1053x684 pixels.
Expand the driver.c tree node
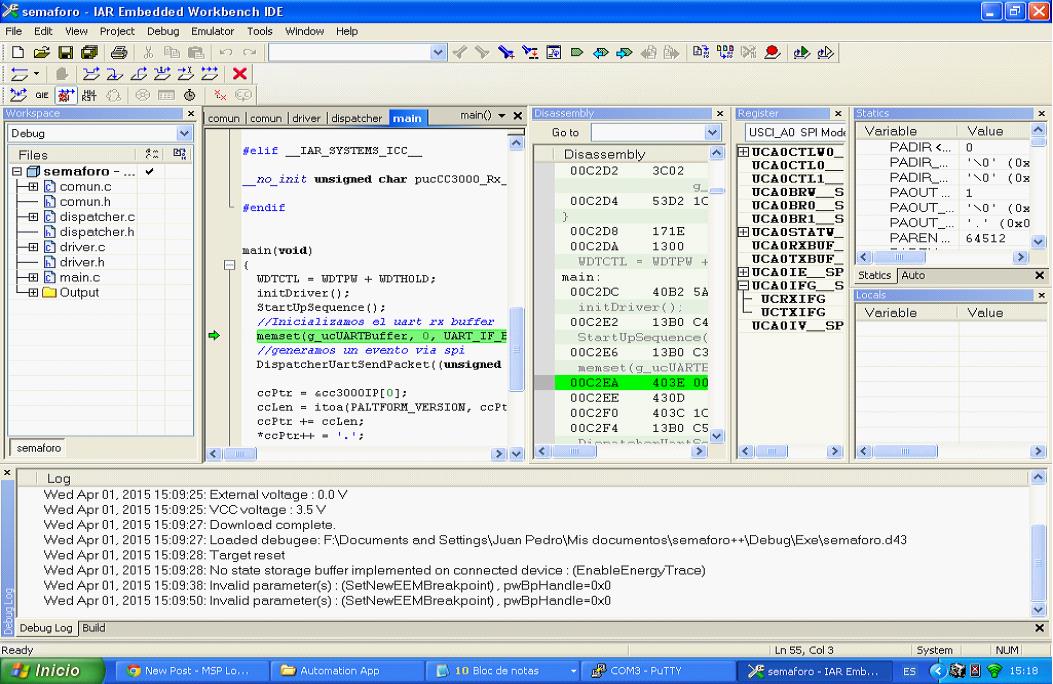tap(33, 247)
